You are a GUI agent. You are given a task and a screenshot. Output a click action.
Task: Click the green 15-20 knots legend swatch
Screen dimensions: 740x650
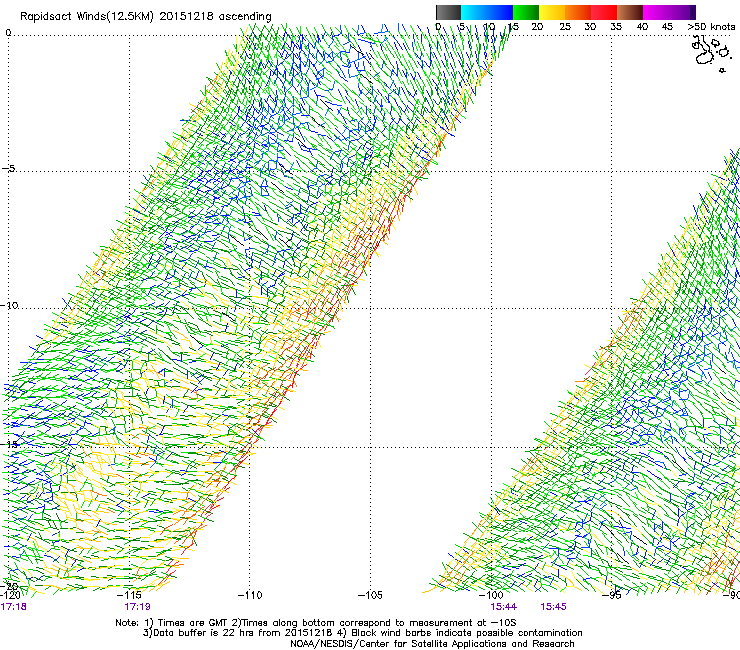(x=526, y=12)
